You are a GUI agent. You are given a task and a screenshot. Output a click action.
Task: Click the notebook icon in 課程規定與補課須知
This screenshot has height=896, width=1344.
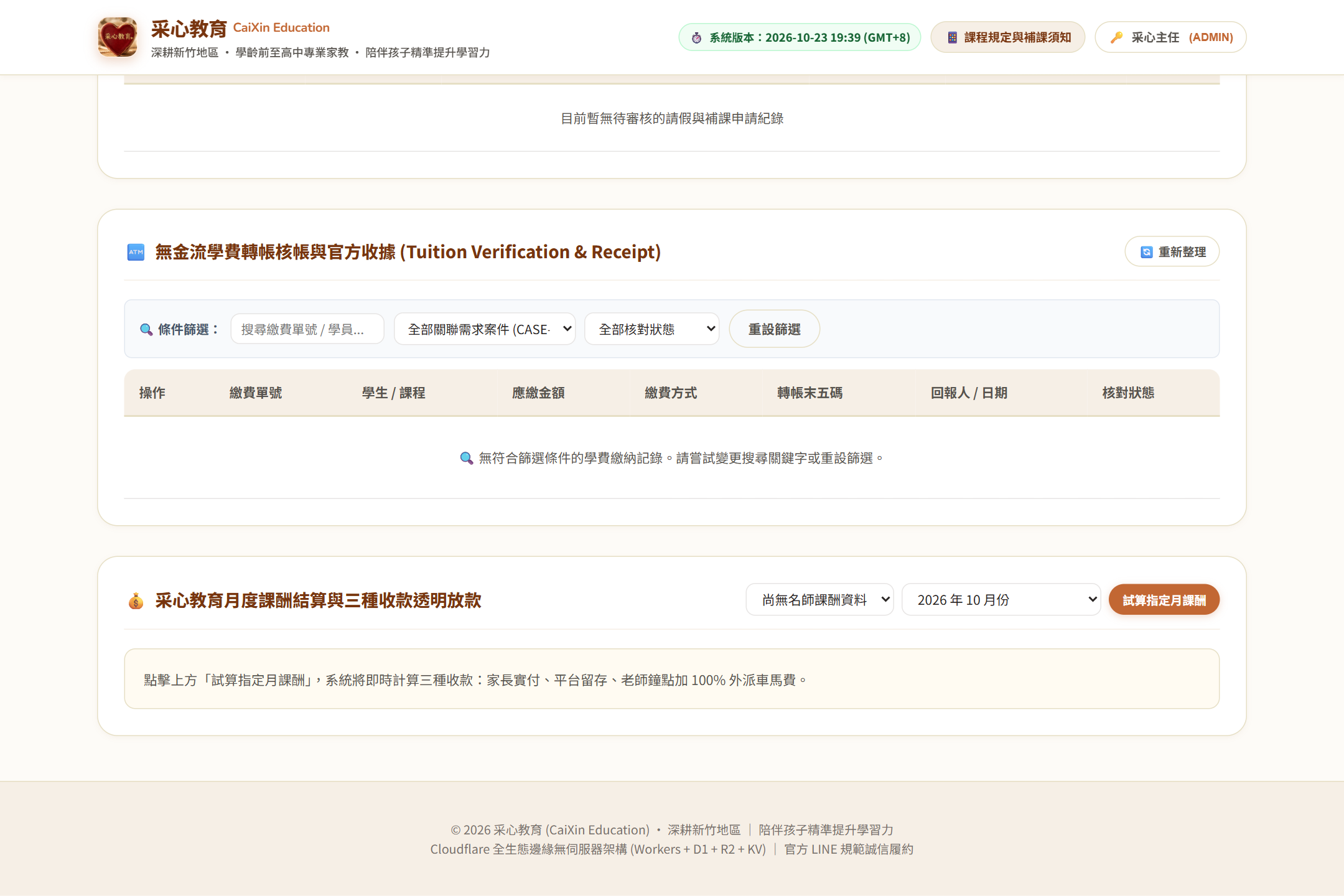(953, 38)
